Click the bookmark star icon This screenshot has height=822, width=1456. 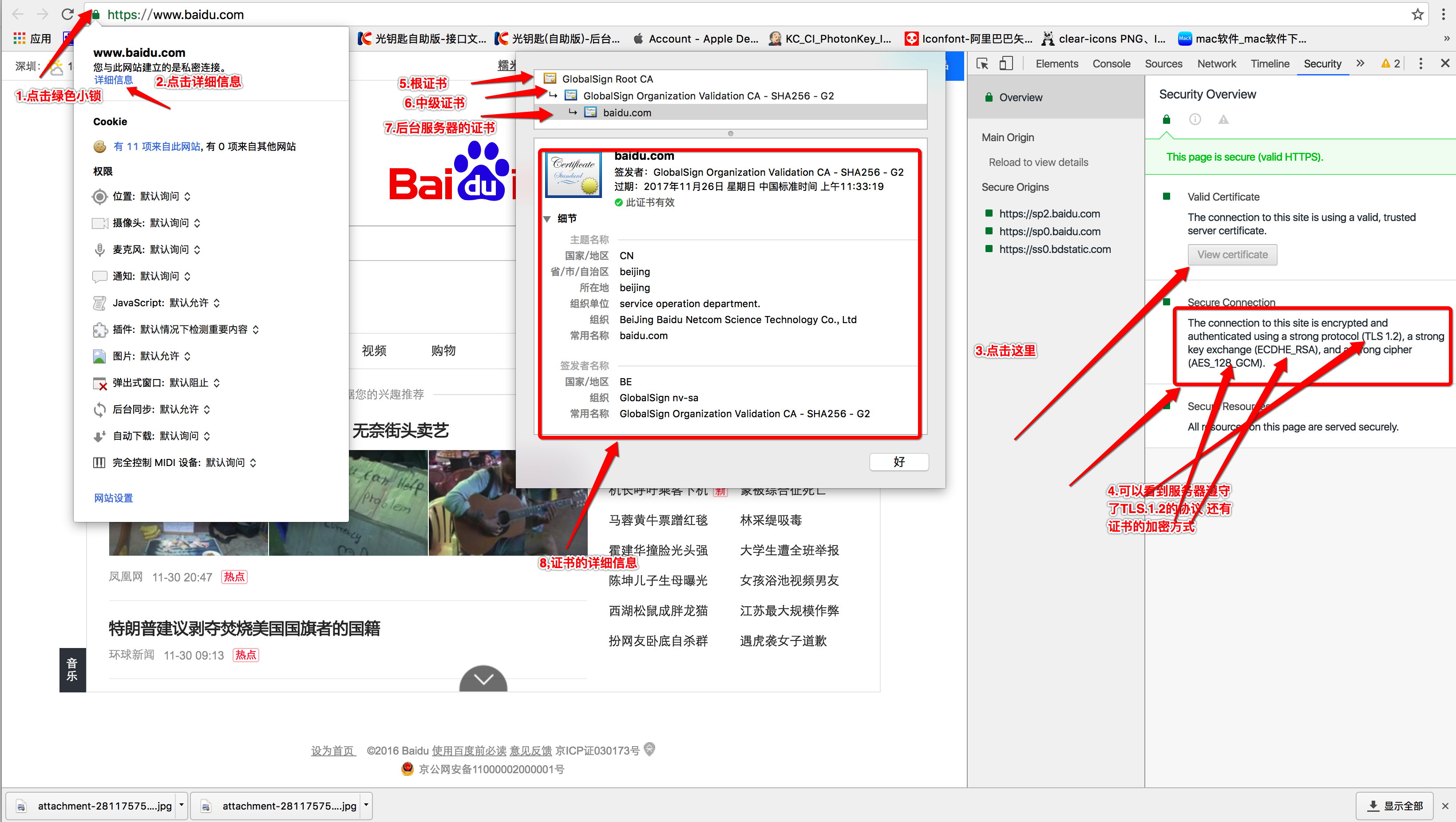pyautogui.click(x=1417, y=14)
